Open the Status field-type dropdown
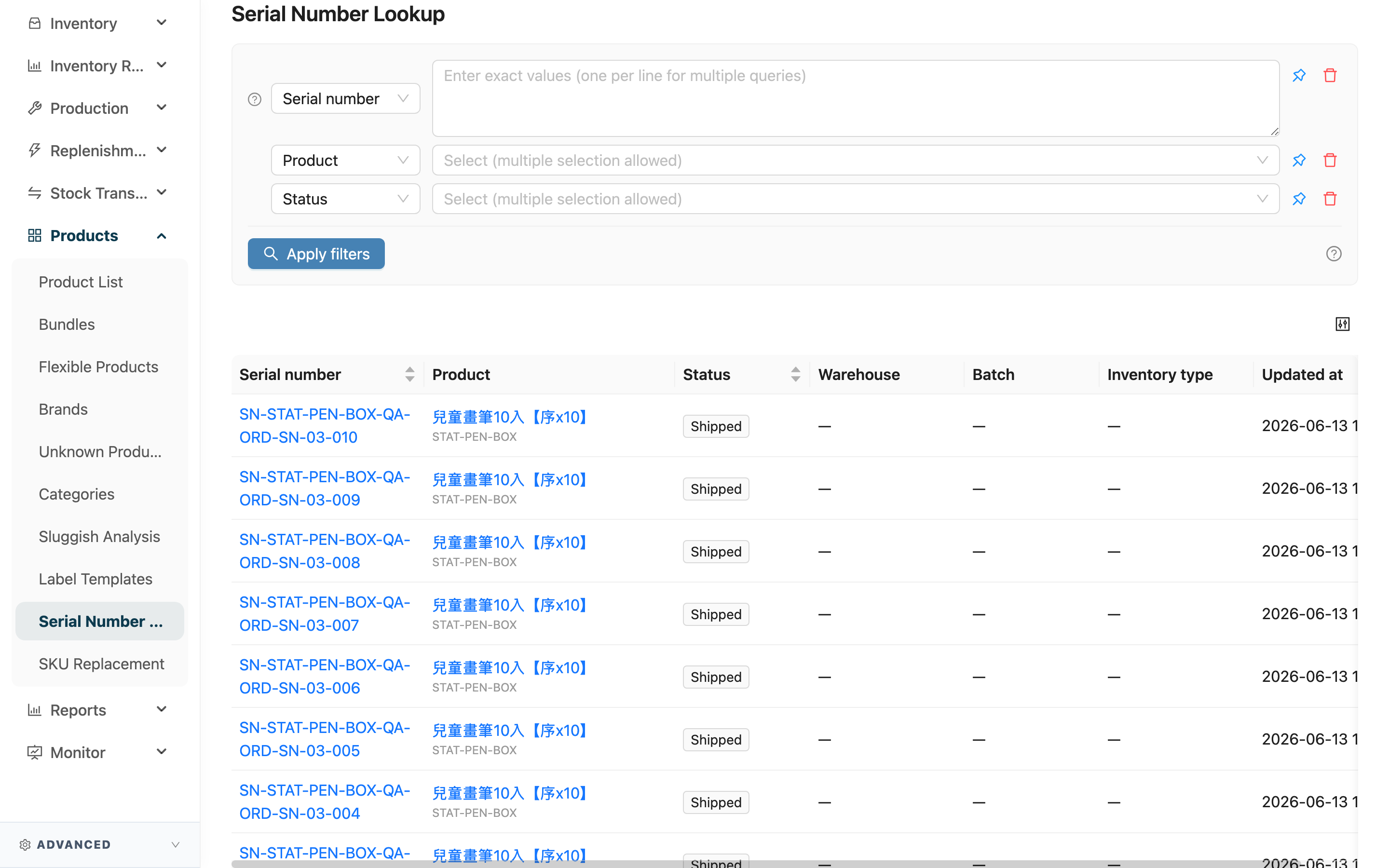This screenshot has height=868, width=1389. pos(345,199)
